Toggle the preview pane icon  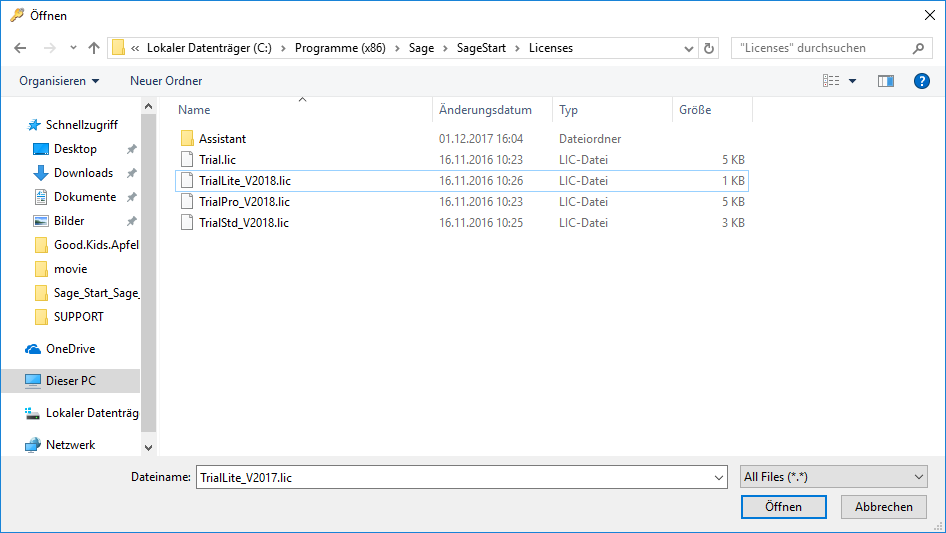(x=885, y=81)
